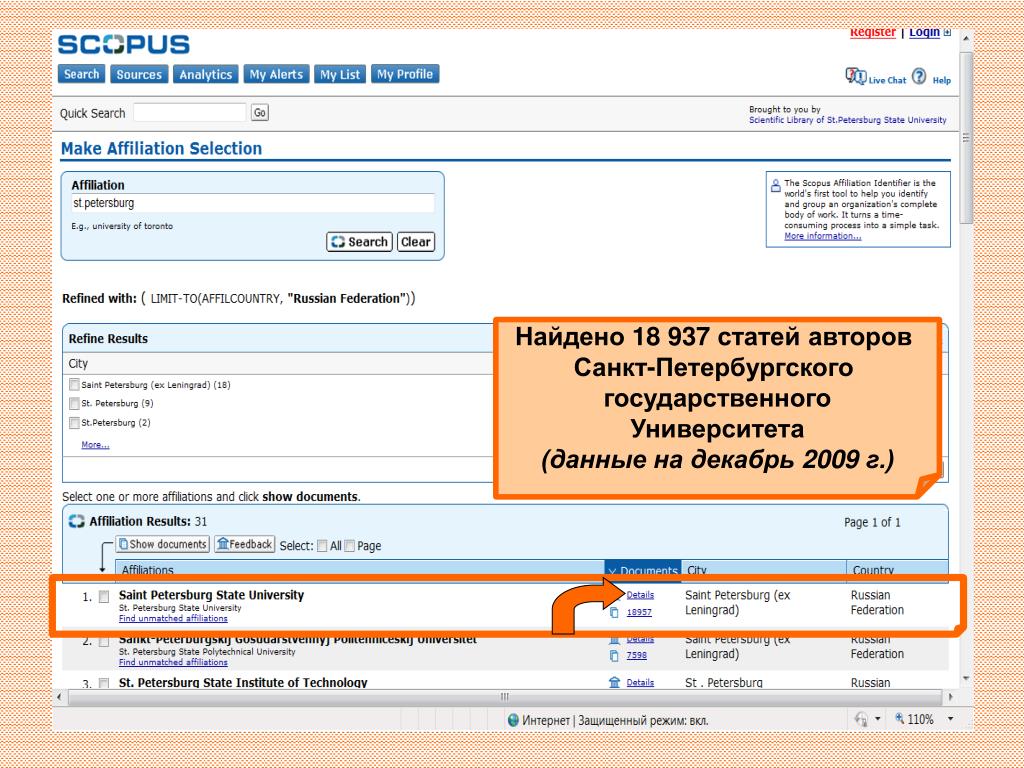1024x768 pixels.
Task: Click the zoom magnifier icon in status bar
Action: [x=900, y=718]
